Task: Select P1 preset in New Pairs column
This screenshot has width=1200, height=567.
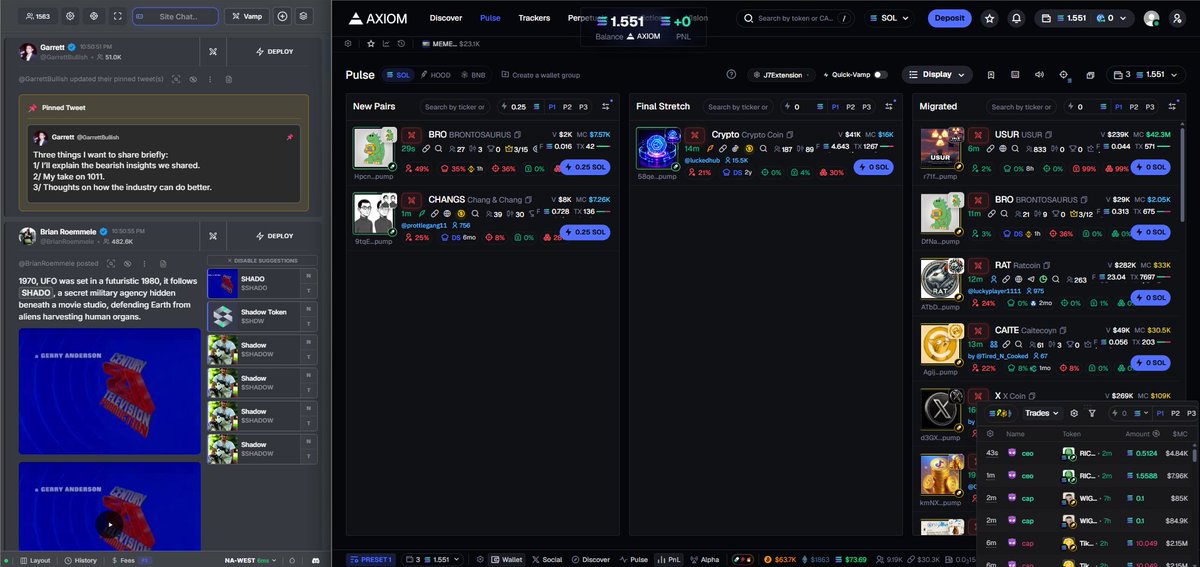Action: 552,106
